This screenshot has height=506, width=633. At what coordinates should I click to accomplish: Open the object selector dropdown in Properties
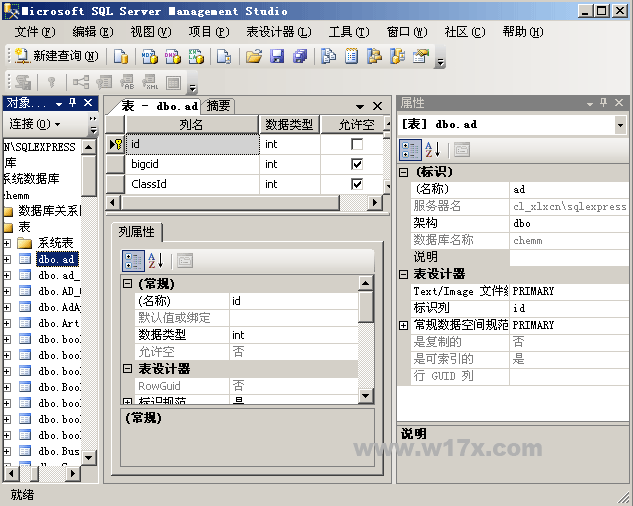point(620,125)
